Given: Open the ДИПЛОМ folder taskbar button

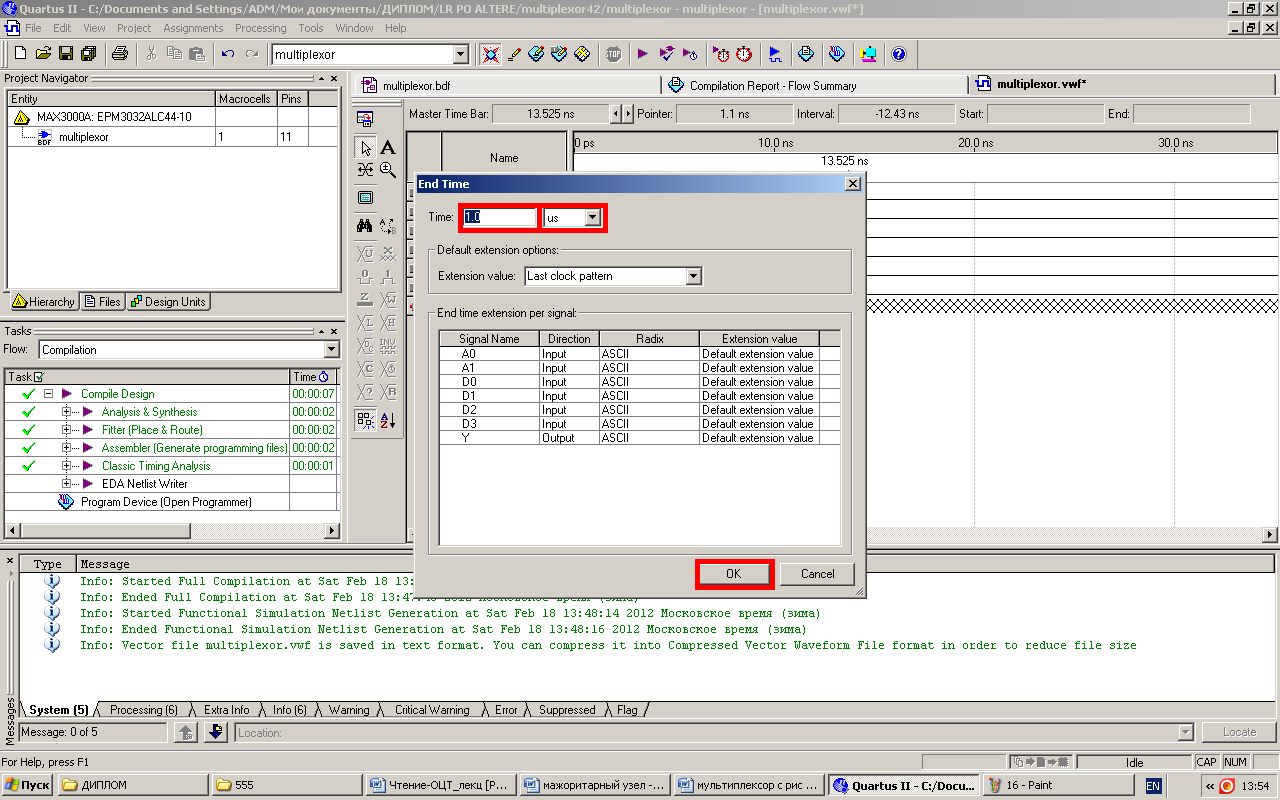Looking at the screenshot, I should point(133,785).
